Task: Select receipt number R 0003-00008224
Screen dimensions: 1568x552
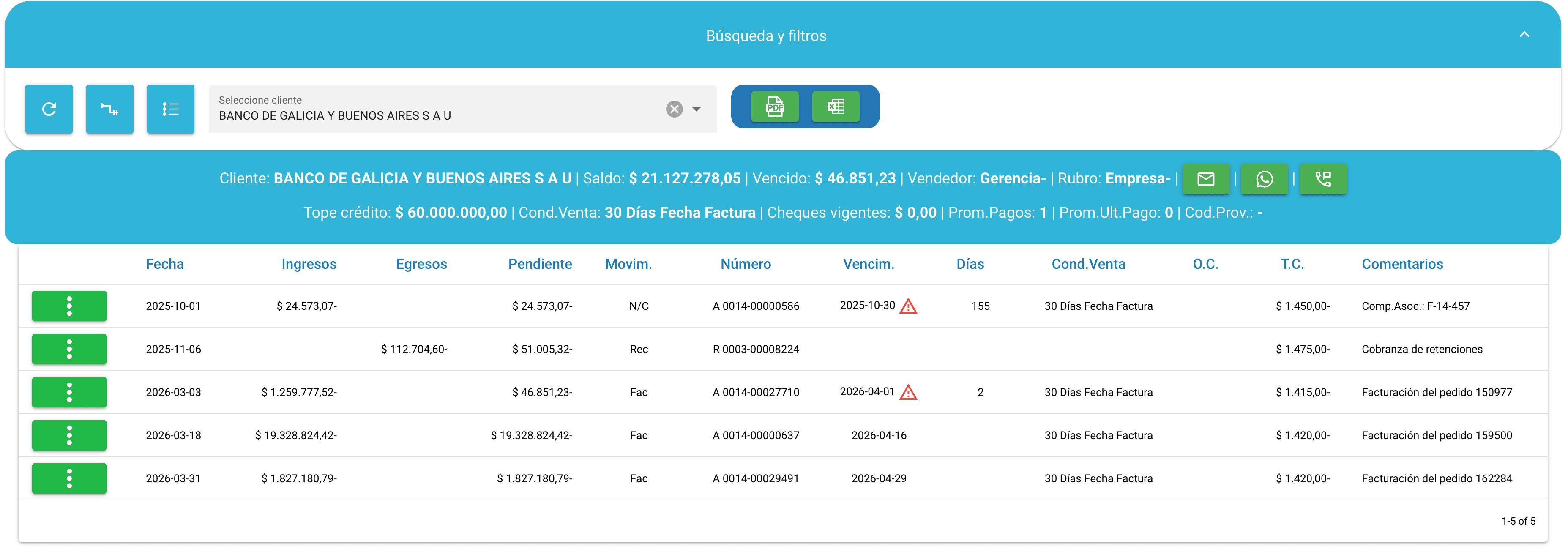Action: (x=755, y=350)
